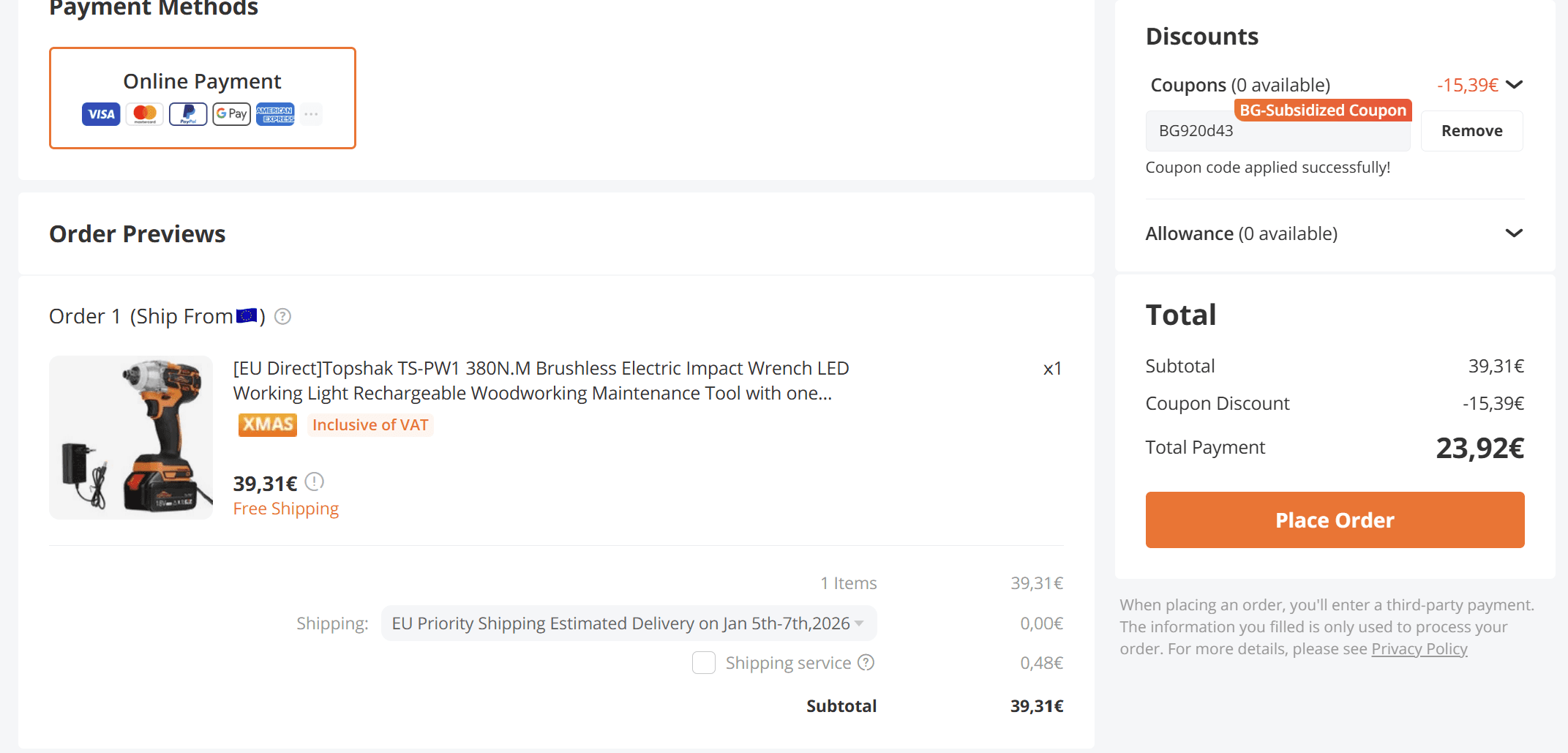1568x753 pixels.
Task: Open the impact wrench product thumbnail
Action: coord(131,438)
